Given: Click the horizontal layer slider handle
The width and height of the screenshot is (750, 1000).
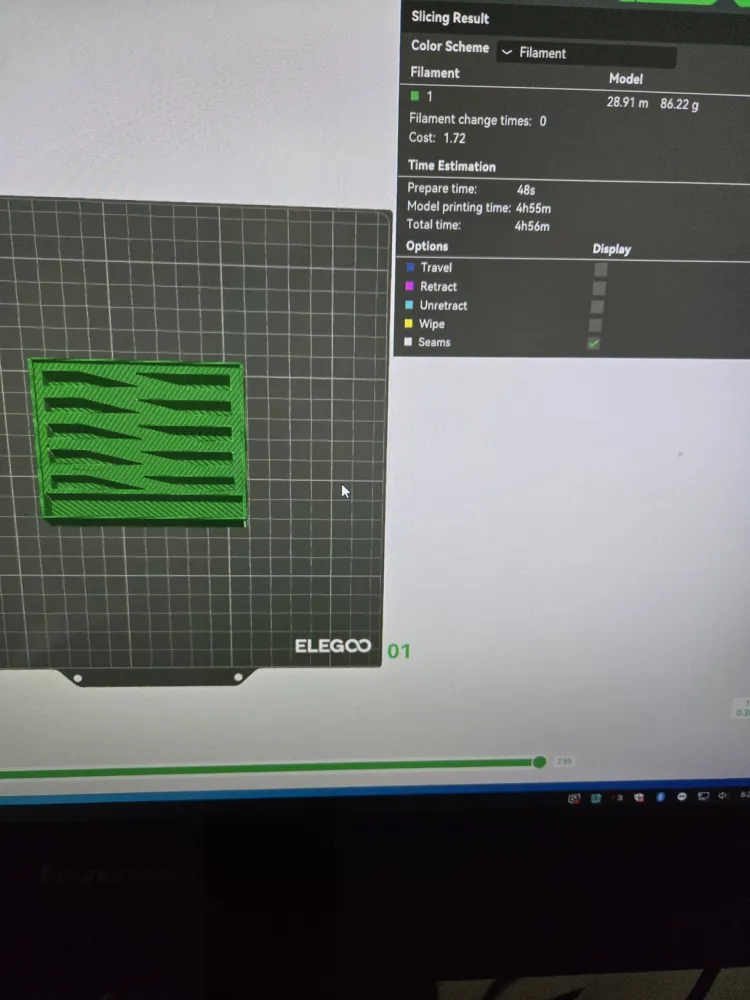Looking at the screenshot, I should 540,761.
